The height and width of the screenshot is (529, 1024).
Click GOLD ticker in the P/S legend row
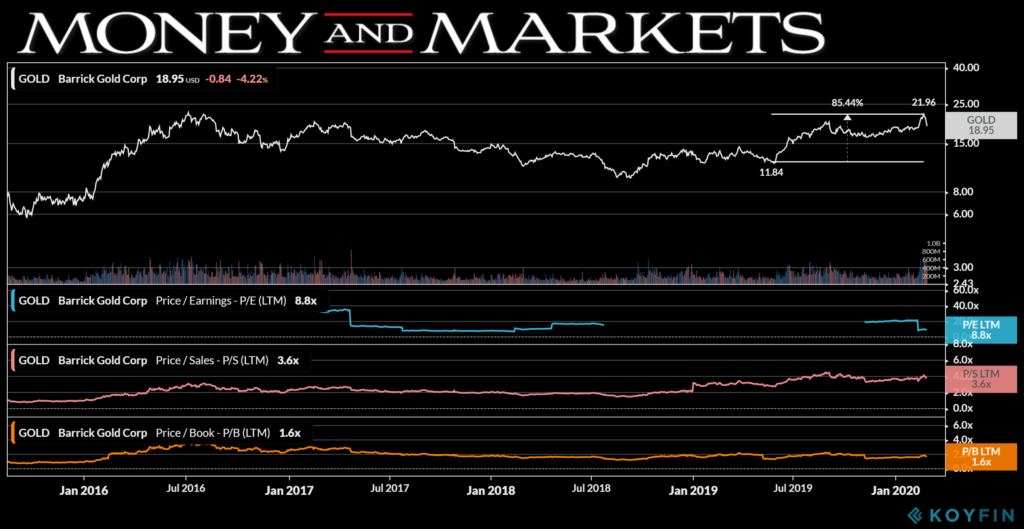(x=34, y=361)
